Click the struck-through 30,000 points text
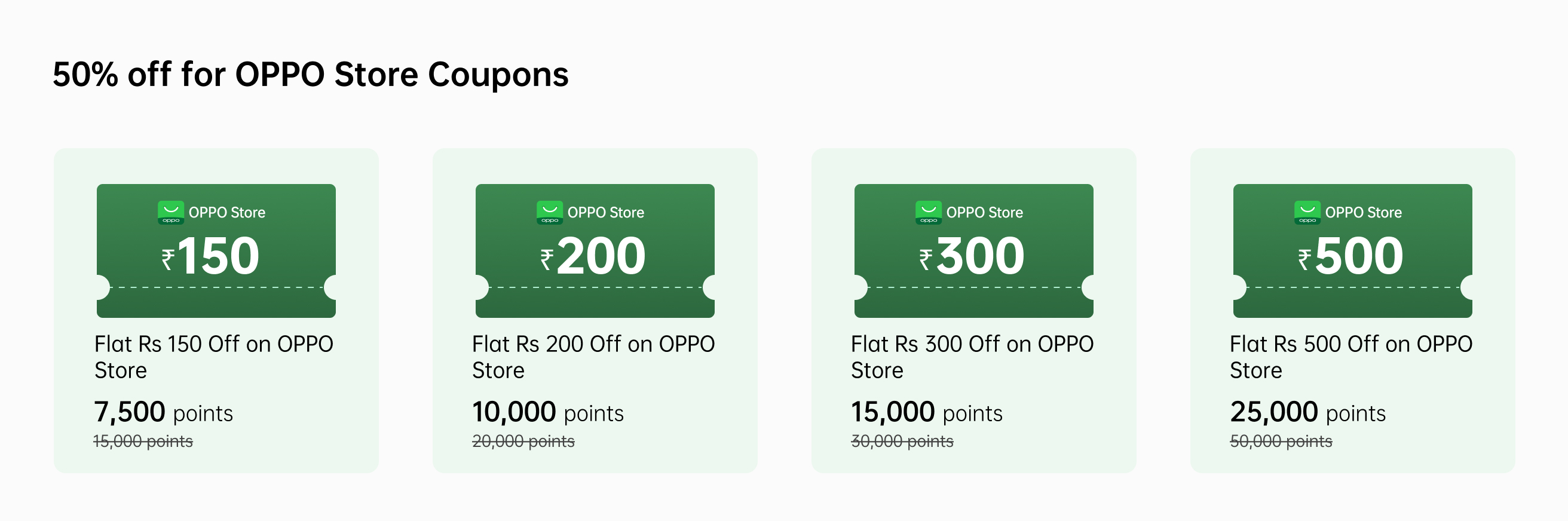The width and height of the screenshot is (1568, 521). pos(902,442)
